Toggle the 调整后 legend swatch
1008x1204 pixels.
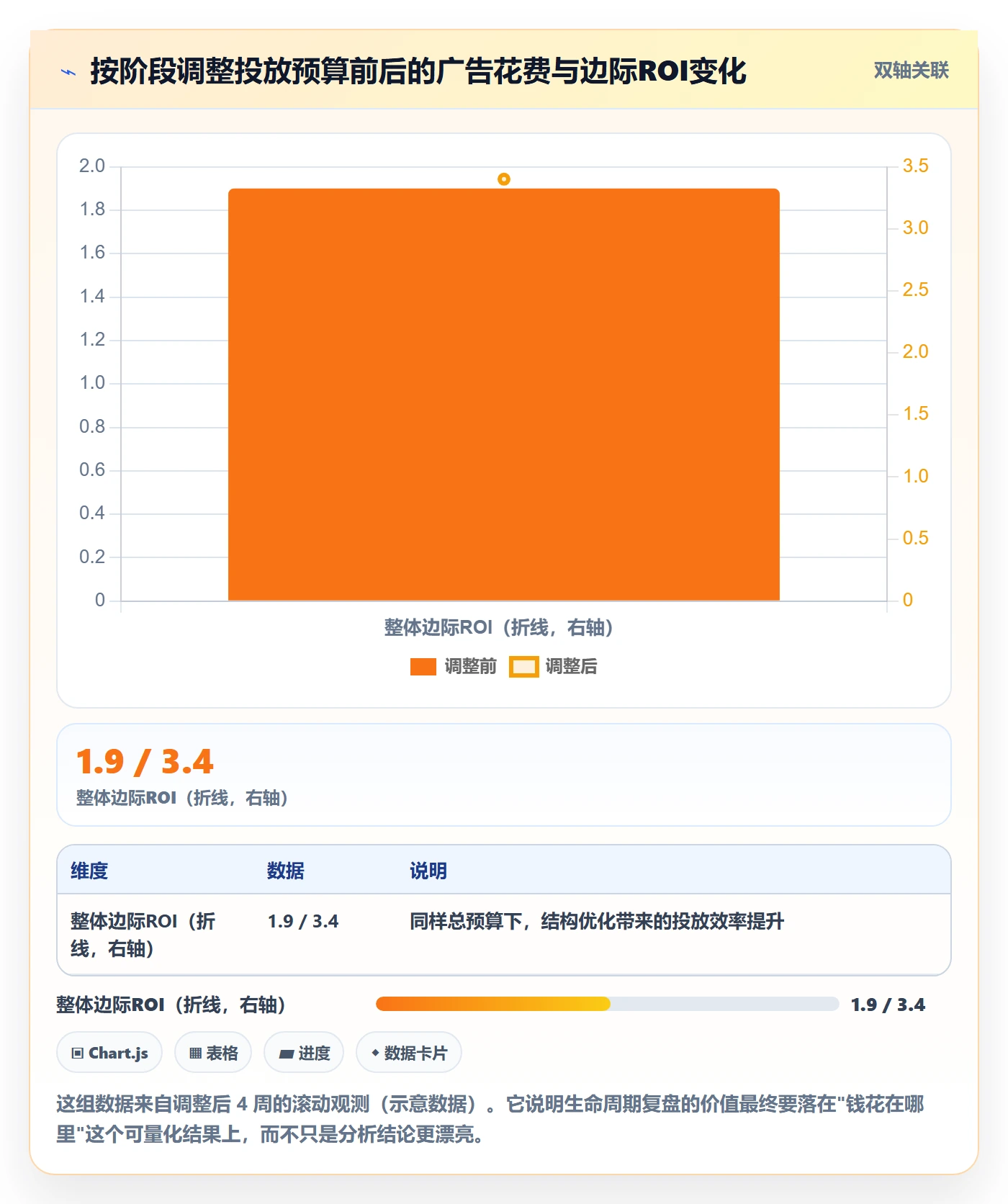(524, 667)
